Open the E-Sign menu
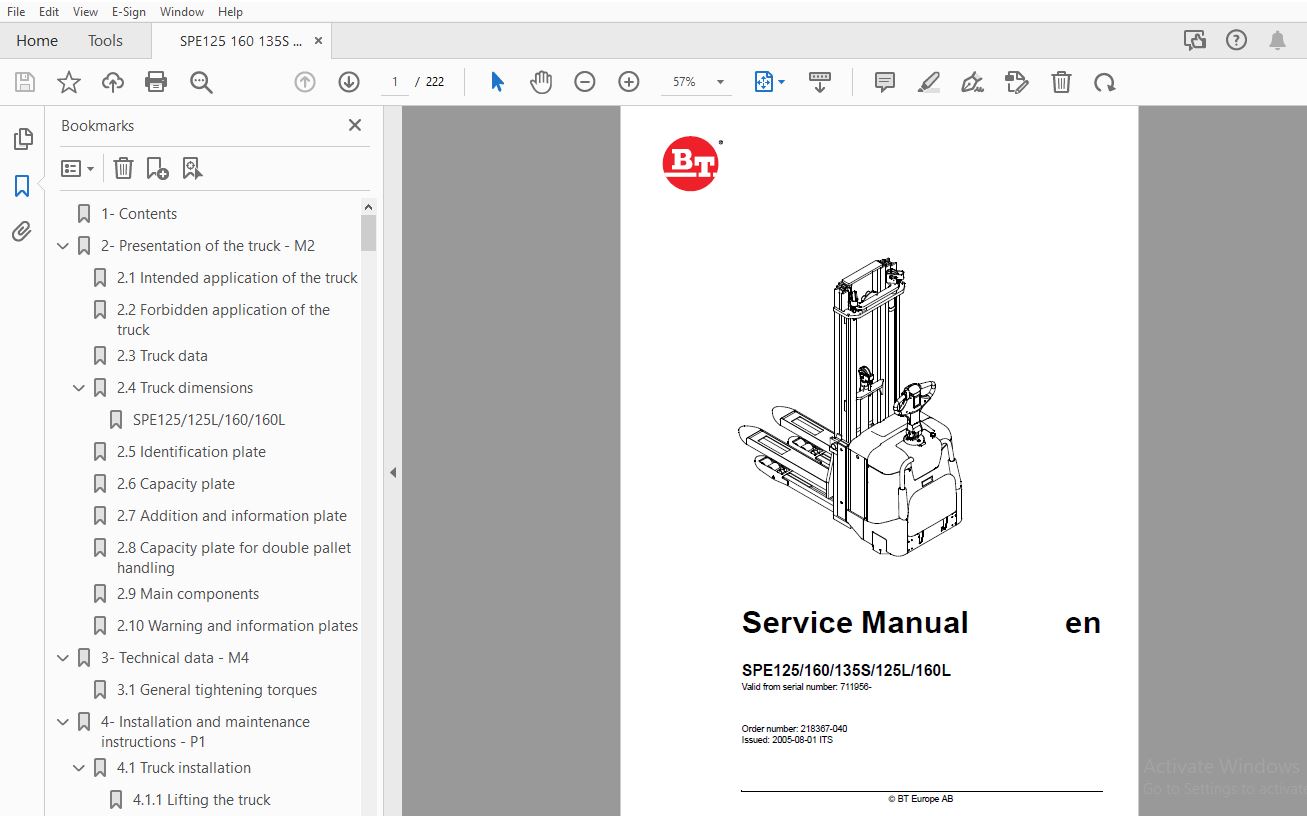This screenshot has width=1307, height=816. click(x=129, y=12)
